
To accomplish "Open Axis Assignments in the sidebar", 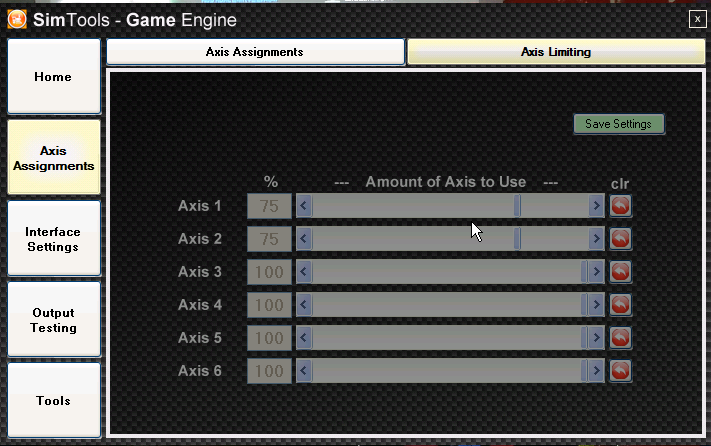I will tap(54, 157).
